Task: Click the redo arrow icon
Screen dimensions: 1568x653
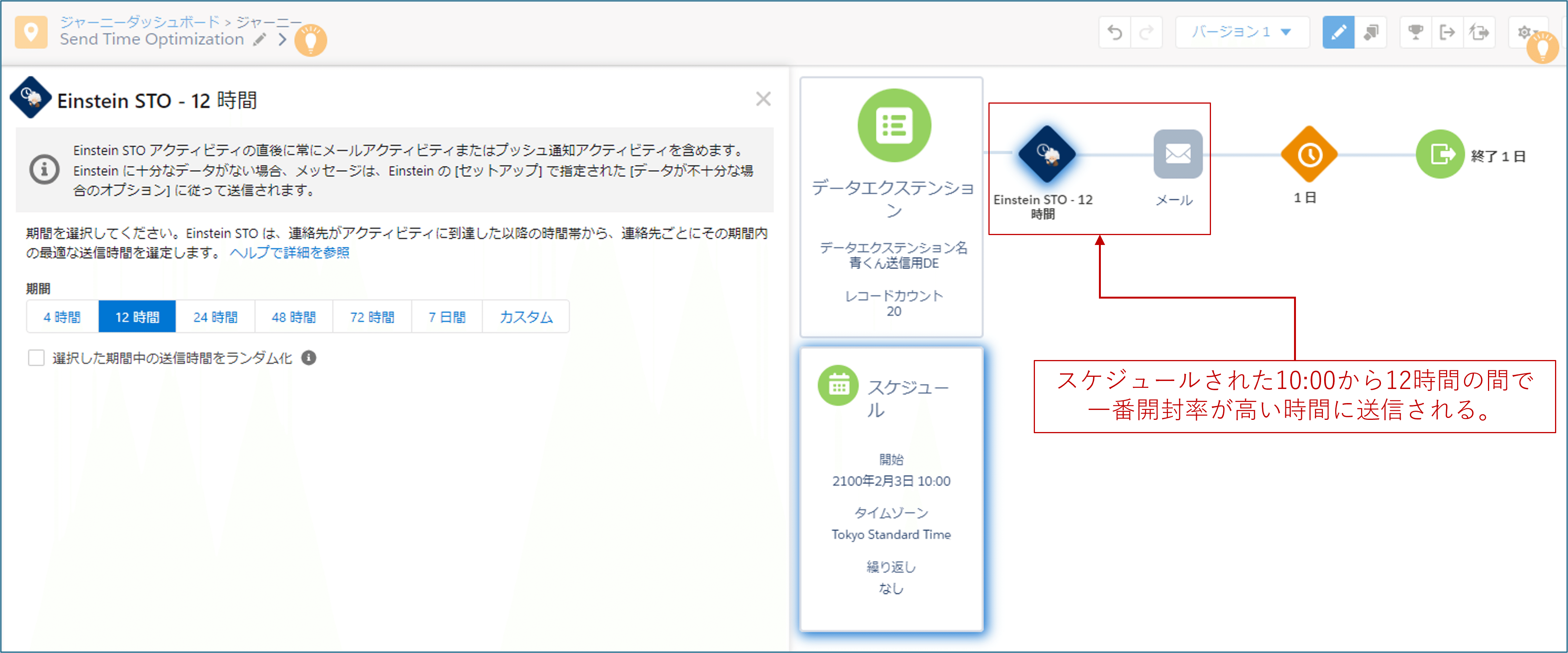Action: pos(1146,32)
